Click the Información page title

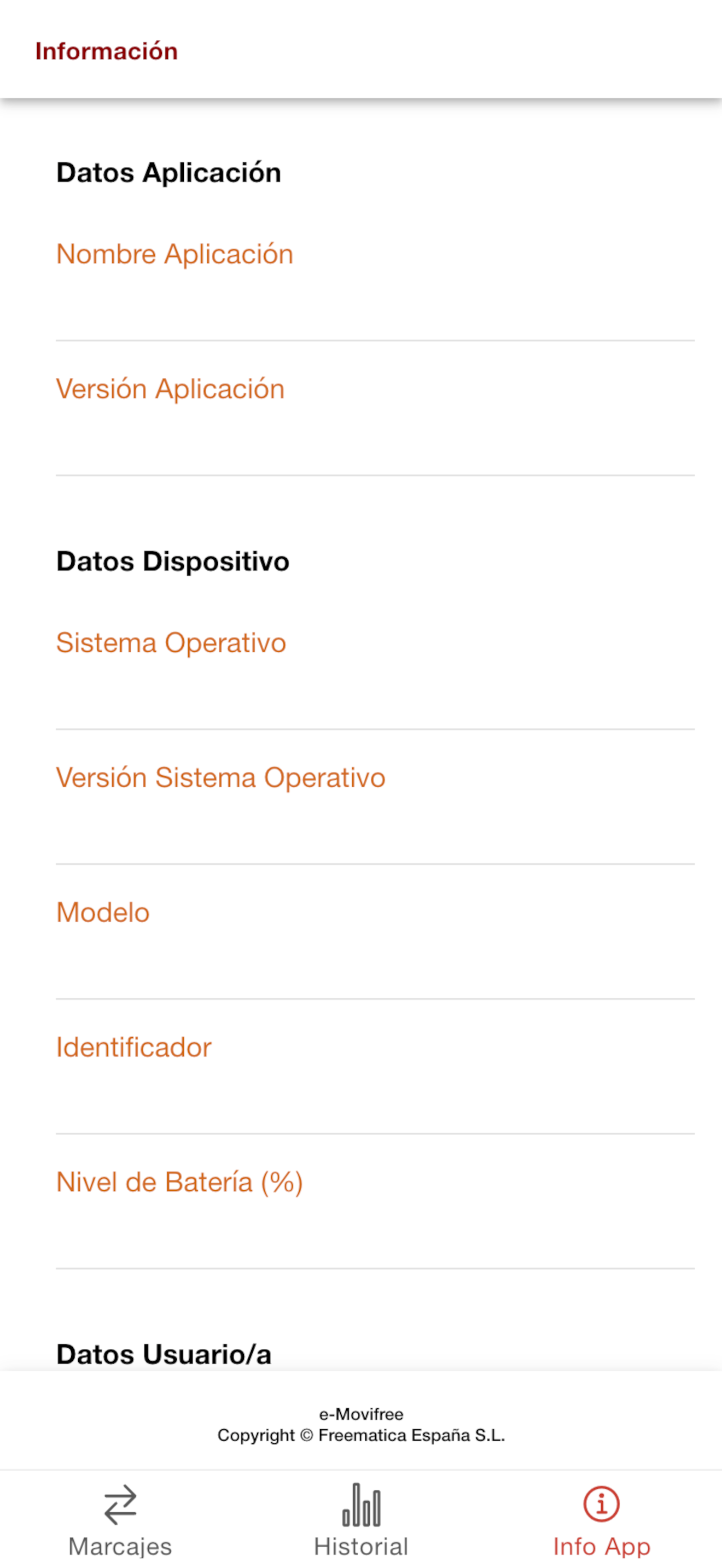[x=107, y=52]
